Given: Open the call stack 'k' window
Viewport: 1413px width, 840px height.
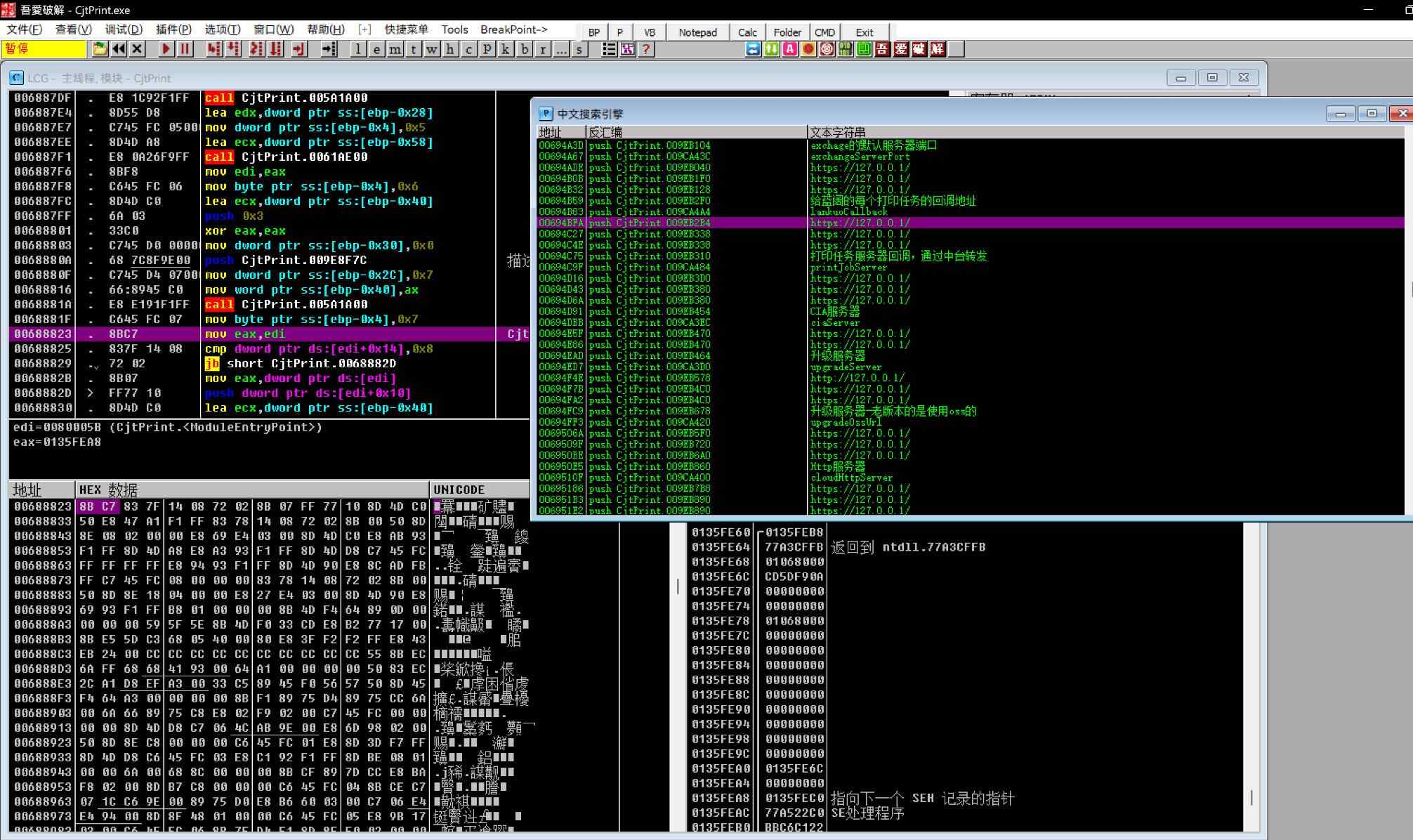Looking at the screenshot, I should pos(506,49).
